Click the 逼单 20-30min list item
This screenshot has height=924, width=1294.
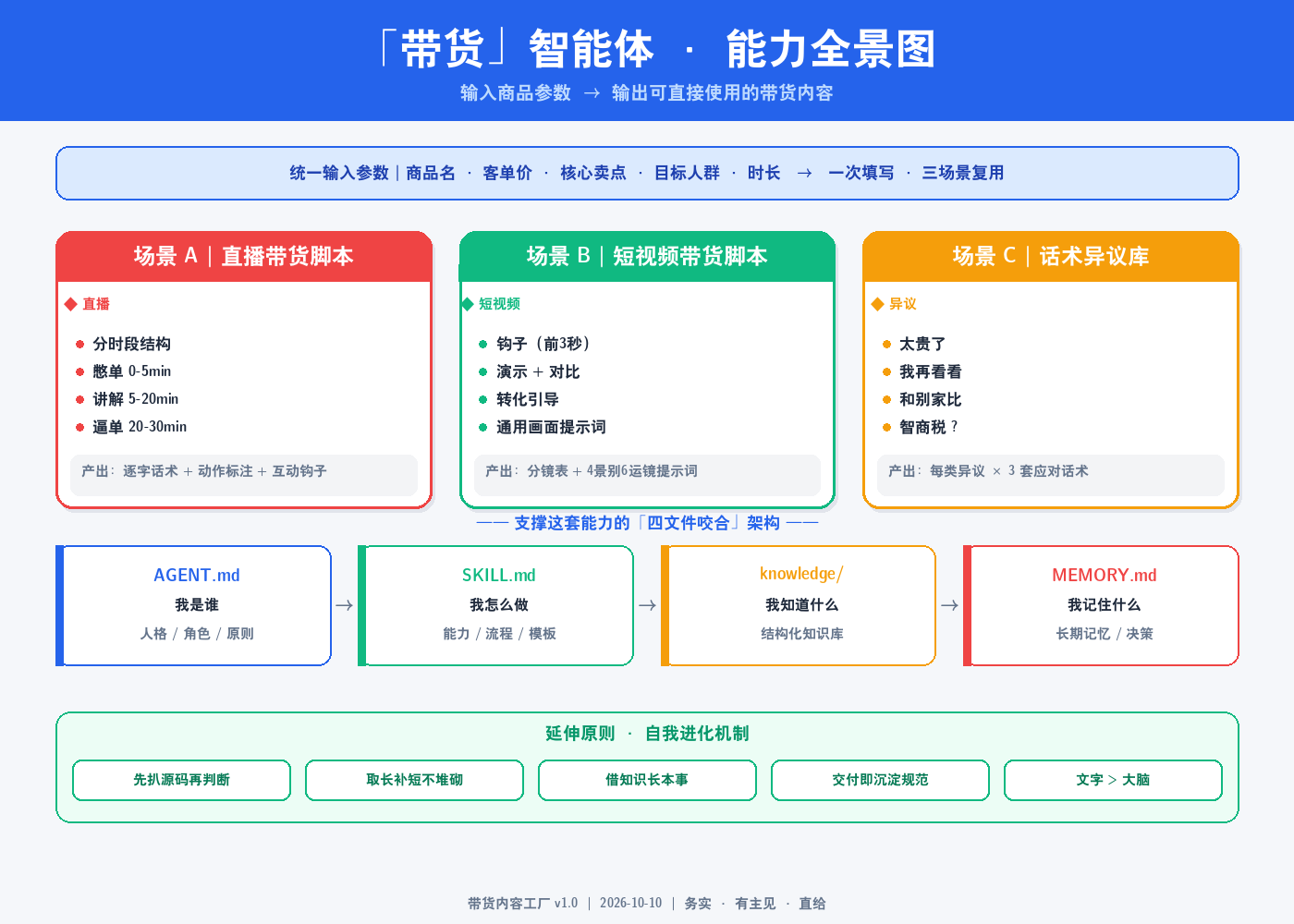[131, 427]
